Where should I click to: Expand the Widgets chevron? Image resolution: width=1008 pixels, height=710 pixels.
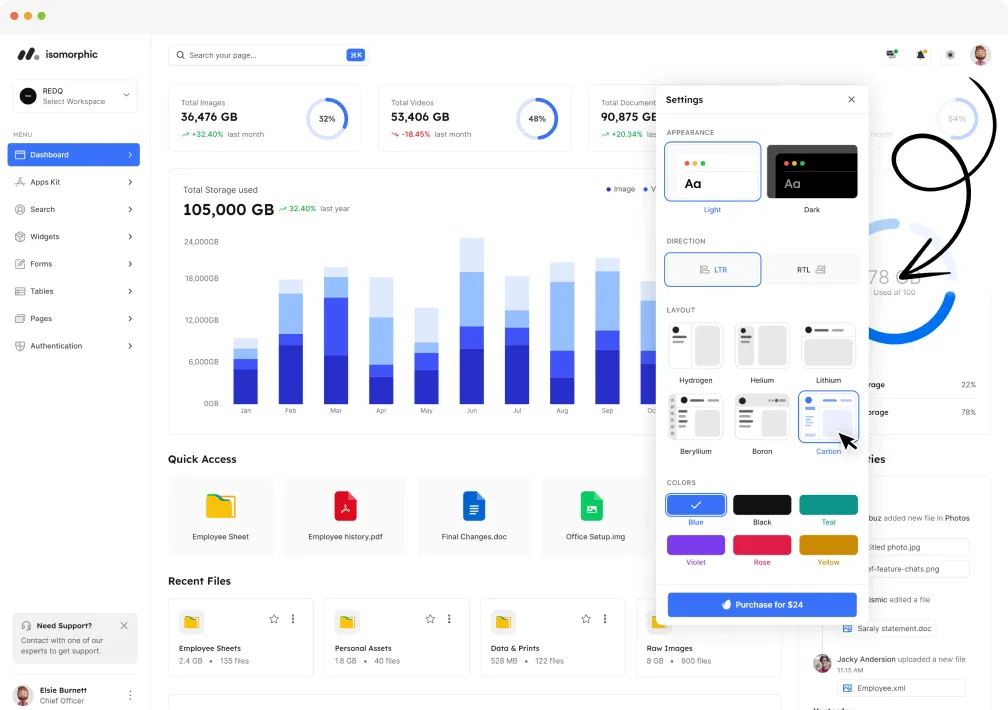coord(130,237)
